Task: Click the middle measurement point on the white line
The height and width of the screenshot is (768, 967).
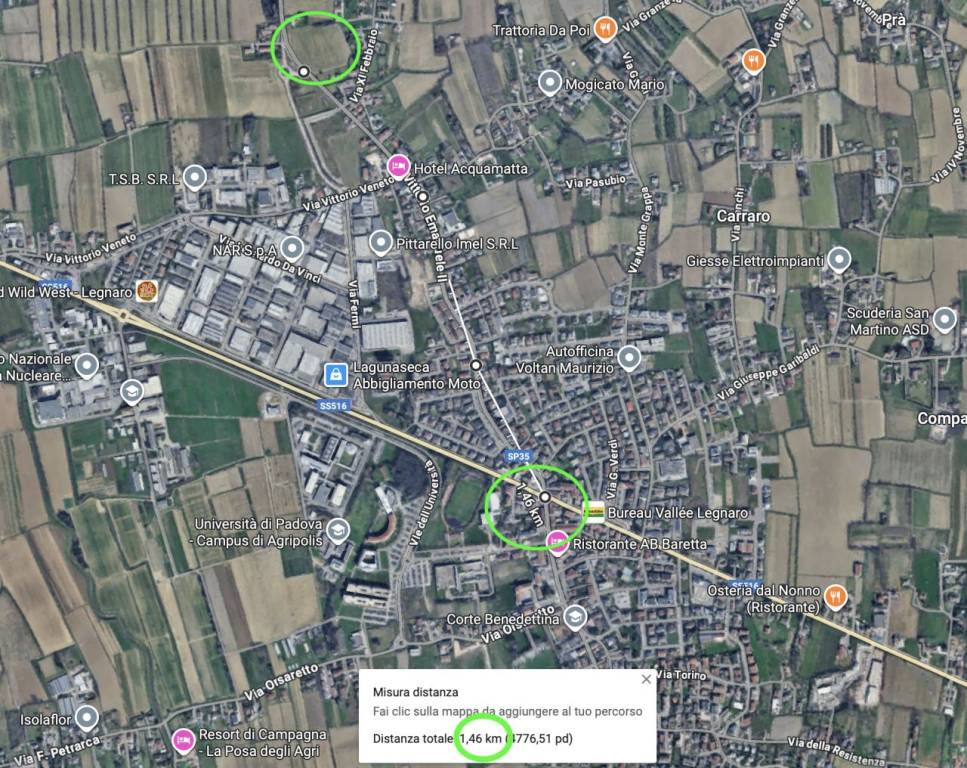Action: click(475, 365)
